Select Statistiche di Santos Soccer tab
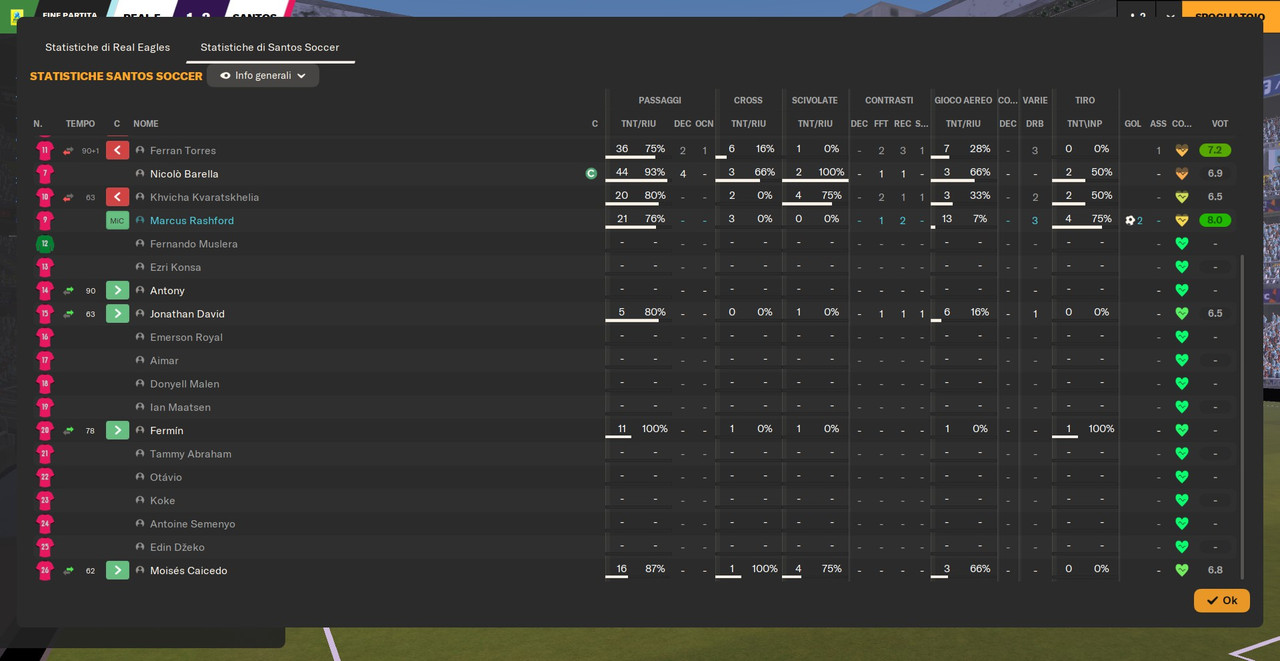The height and width of the screenshot is (661, 1280). point(270,47)
